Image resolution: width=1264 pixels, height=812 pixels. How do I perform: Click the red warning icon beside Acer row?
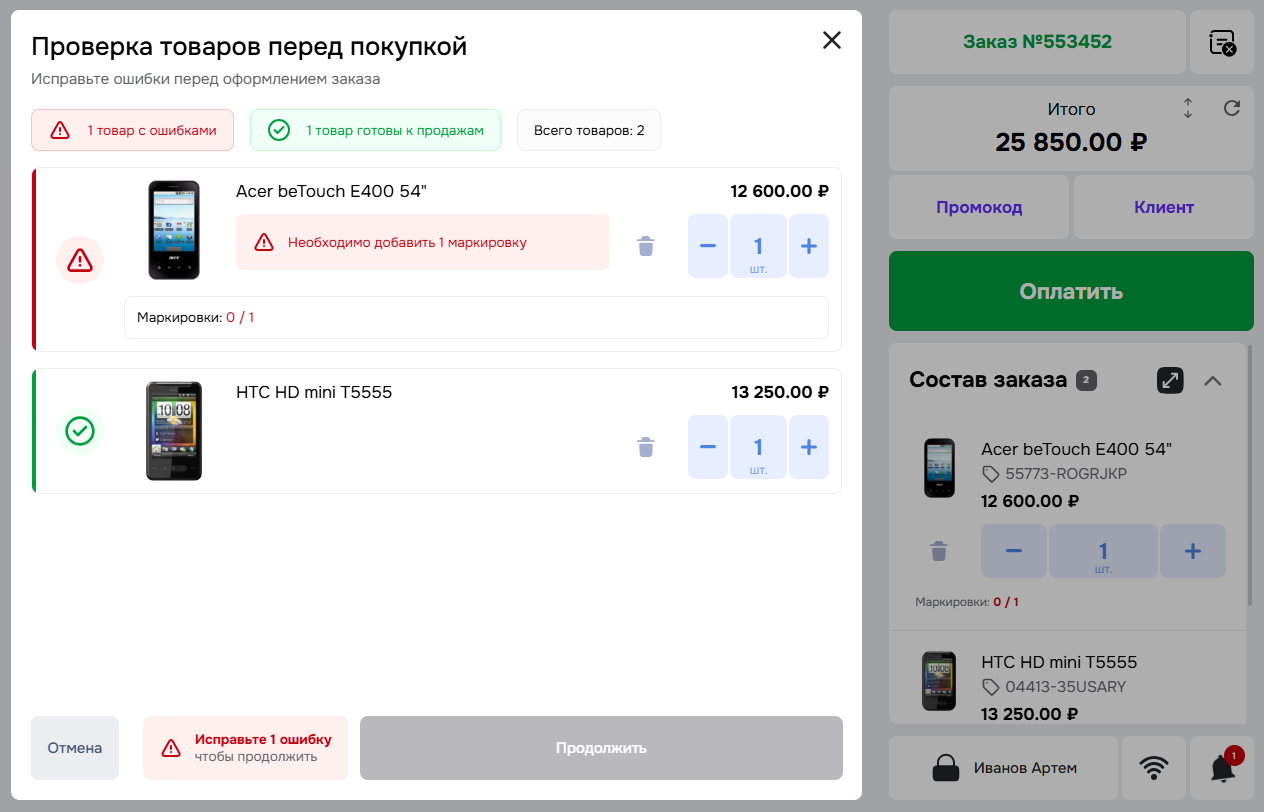(x=80, y=260)
